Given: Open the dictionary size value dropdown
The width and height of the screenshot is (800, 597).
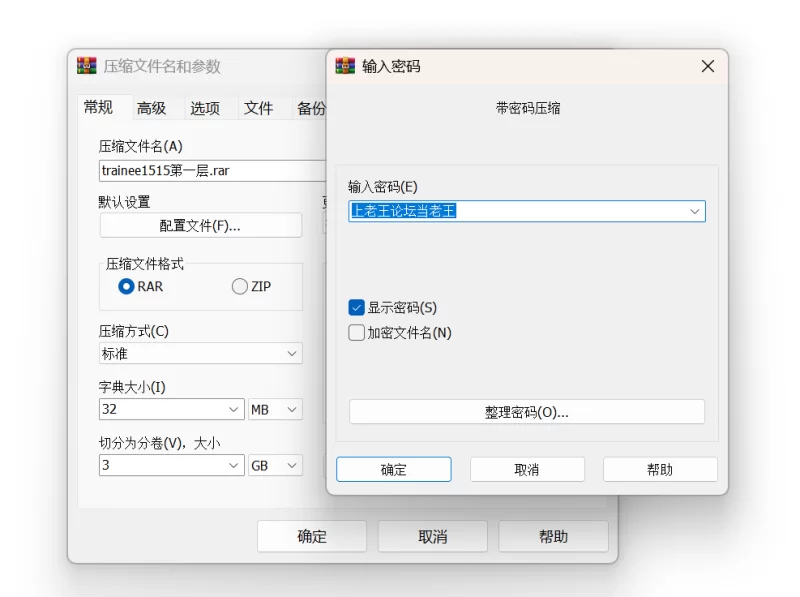Looking at the screenshot, I should click(x=234, y=410).
